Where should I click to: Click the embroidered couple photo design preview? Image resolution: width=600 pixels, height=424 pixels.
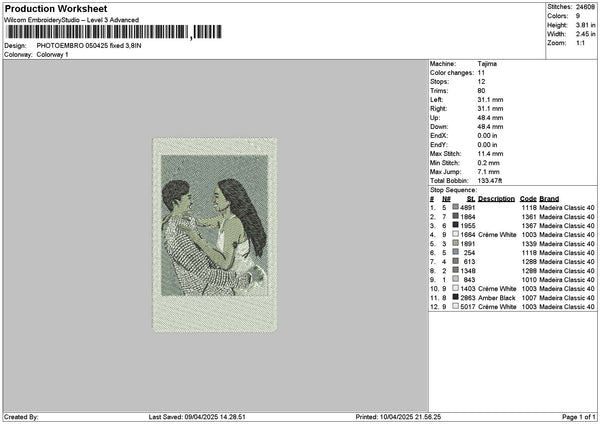(215, 235)
